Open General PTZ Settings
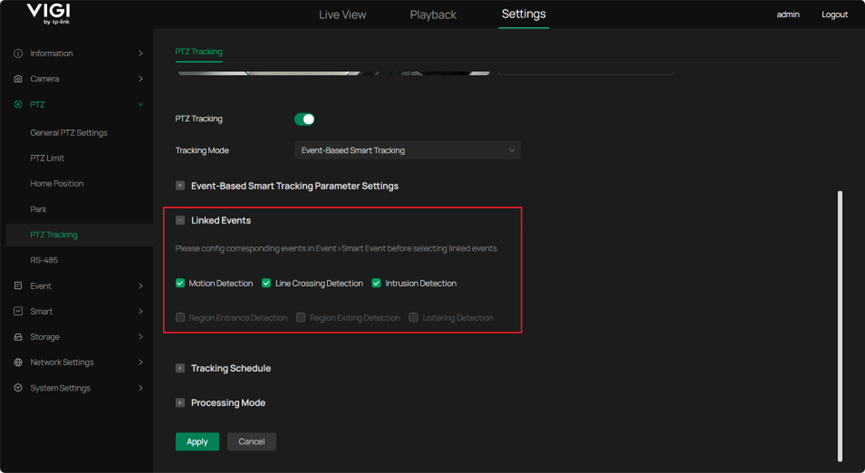Viewport: 865px width, 473px height. pyautogui.click(x=69, y=132)
